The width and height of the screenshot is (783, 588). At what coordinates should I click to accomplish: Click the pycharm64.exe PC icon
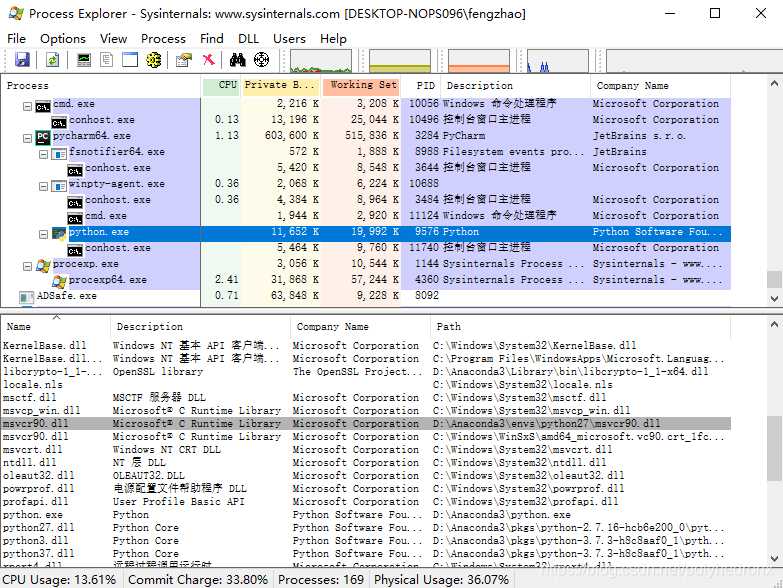coord(42,136)
